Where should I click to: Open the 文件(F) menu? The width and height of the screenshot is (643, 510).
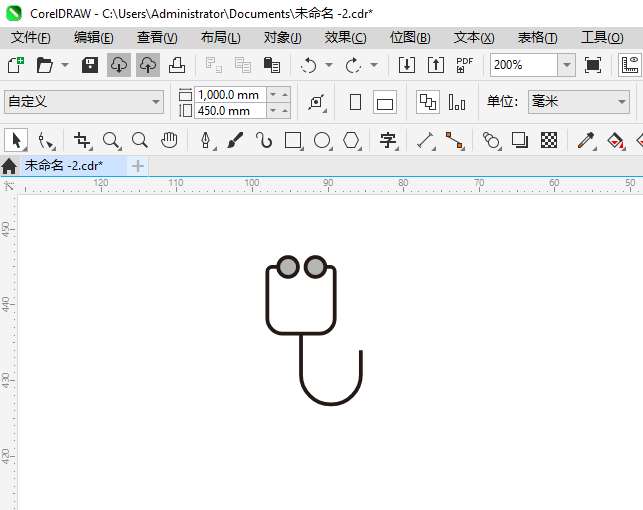pos(31,38)
